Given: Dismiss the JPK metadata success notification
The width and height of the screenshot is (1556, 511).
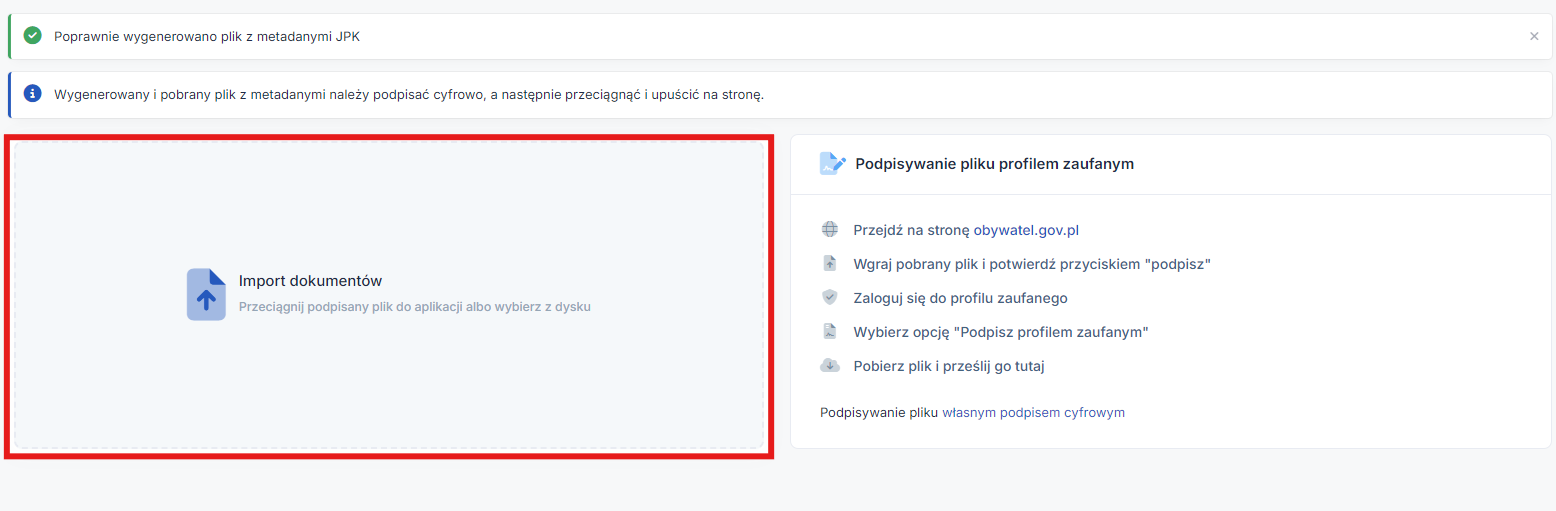Looking at the screenshot, I should 1534,36.
